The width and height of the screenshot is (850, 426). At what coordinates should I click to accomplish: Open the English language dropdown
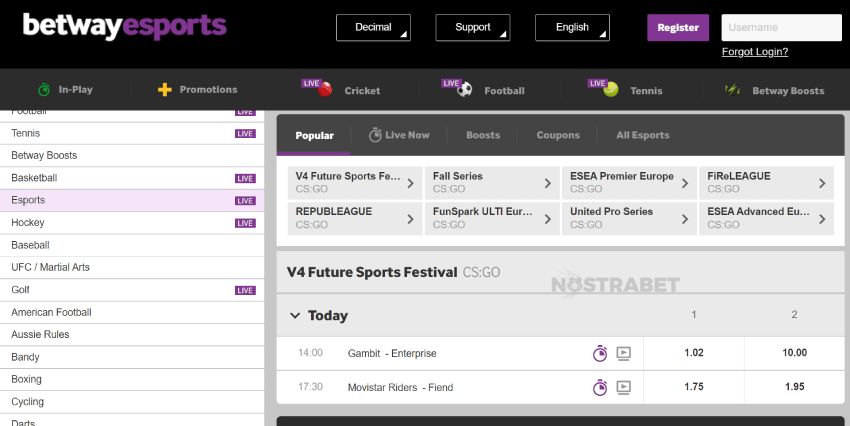(x=572, y=28)
